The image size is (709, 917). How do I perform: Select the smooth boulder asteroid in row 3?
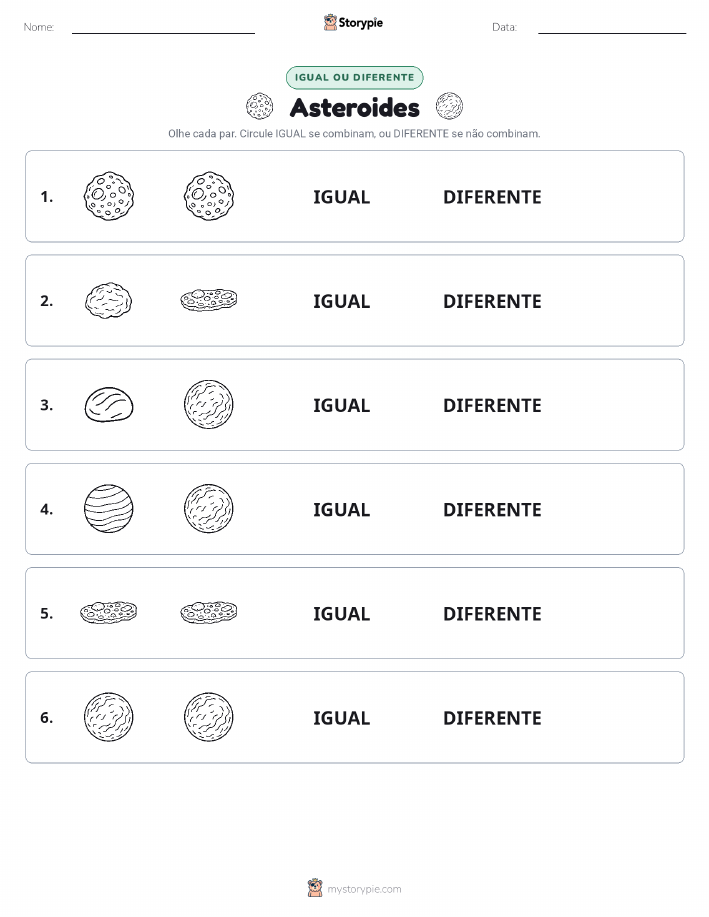109,404
